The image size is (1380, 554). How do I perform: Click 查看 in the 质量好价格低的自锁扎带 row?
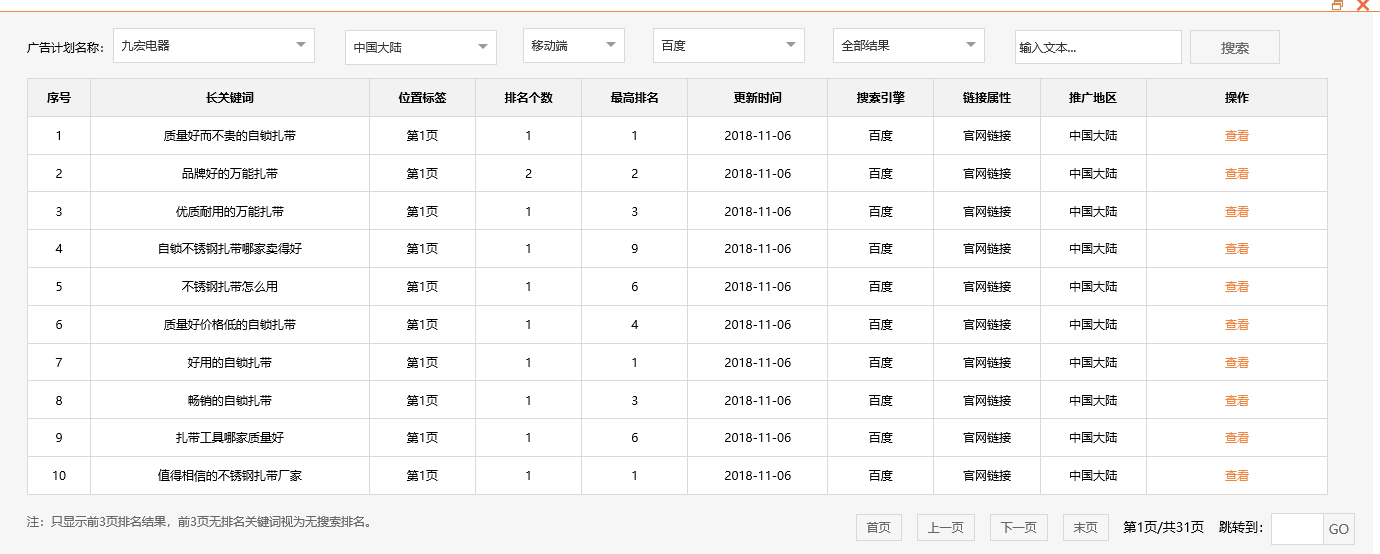point(1237,325)
